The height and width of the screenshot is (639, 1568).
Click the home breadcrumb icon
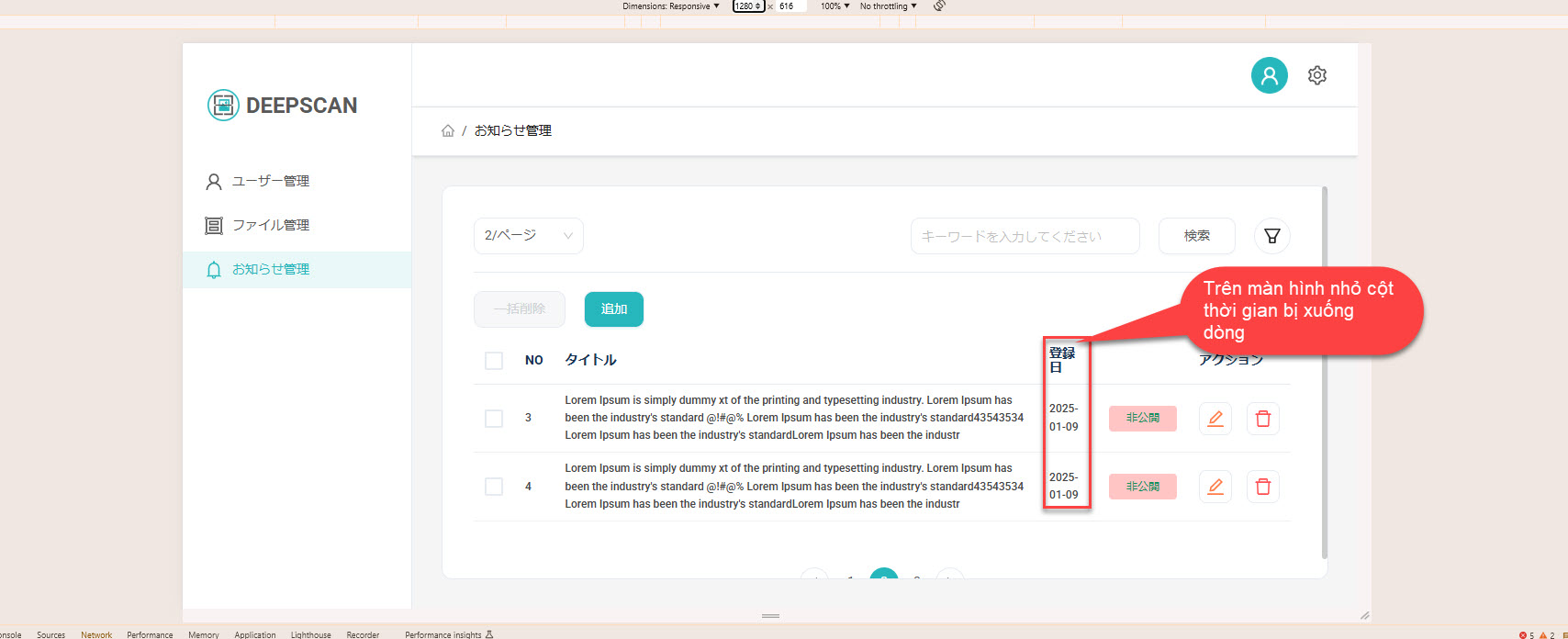coord(448,131)
